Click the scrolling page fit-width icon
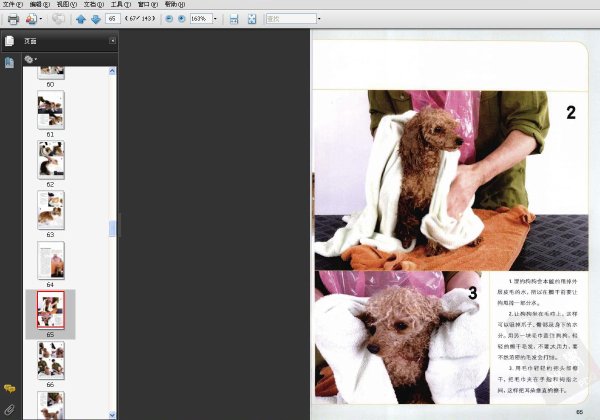 pyautogui.click(x=234, y=19)
